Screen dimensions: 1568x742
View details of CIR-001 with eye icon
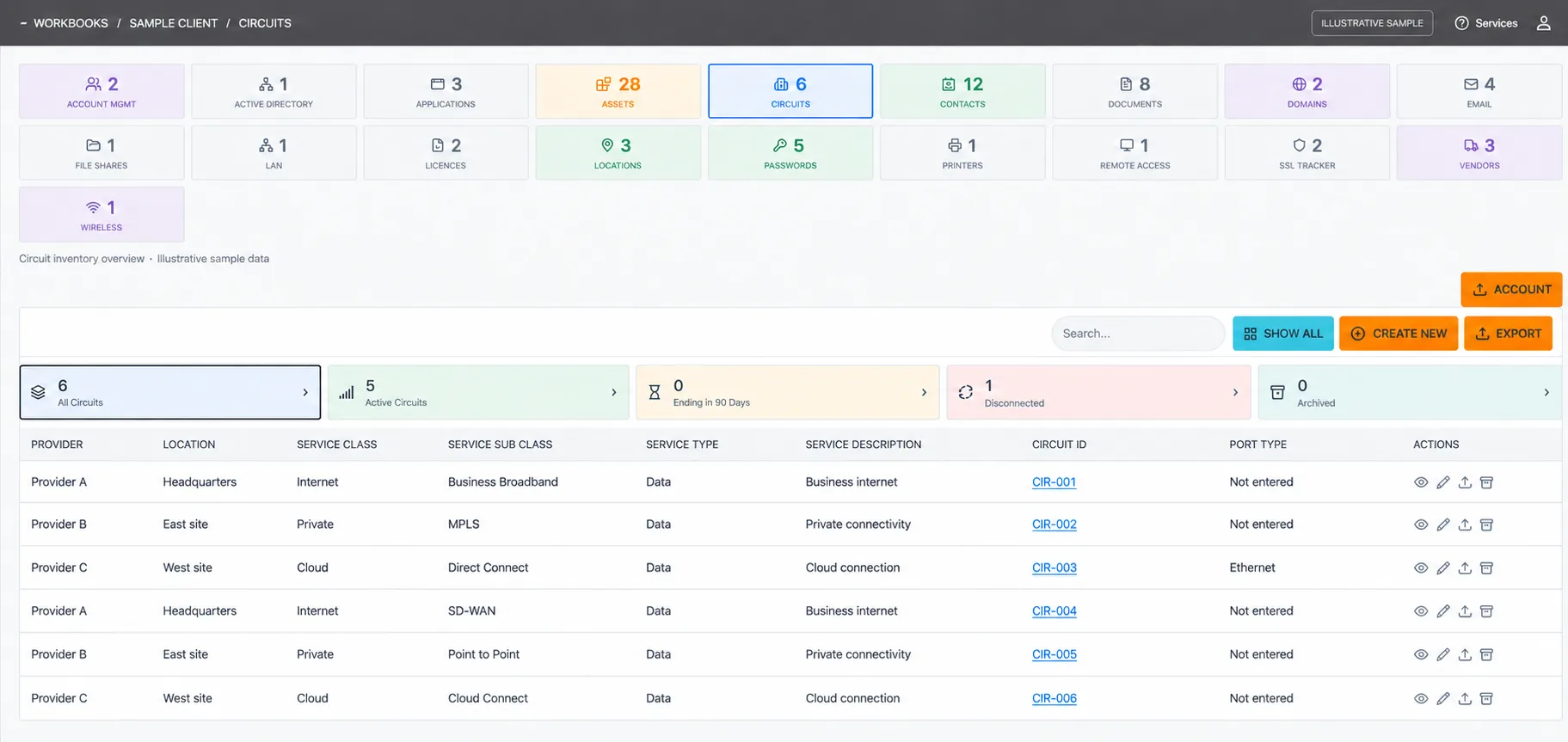(1421, 482)
